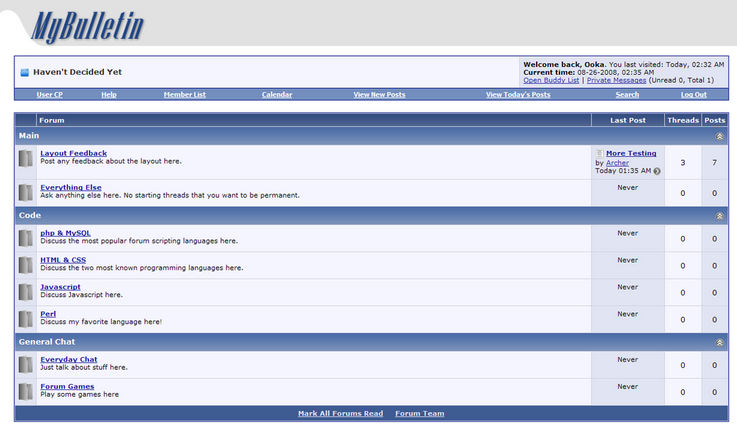The height and width of the screenshot is (424, 737).
Task: Click the MyBulletin logo
Action: click(87, 27)
